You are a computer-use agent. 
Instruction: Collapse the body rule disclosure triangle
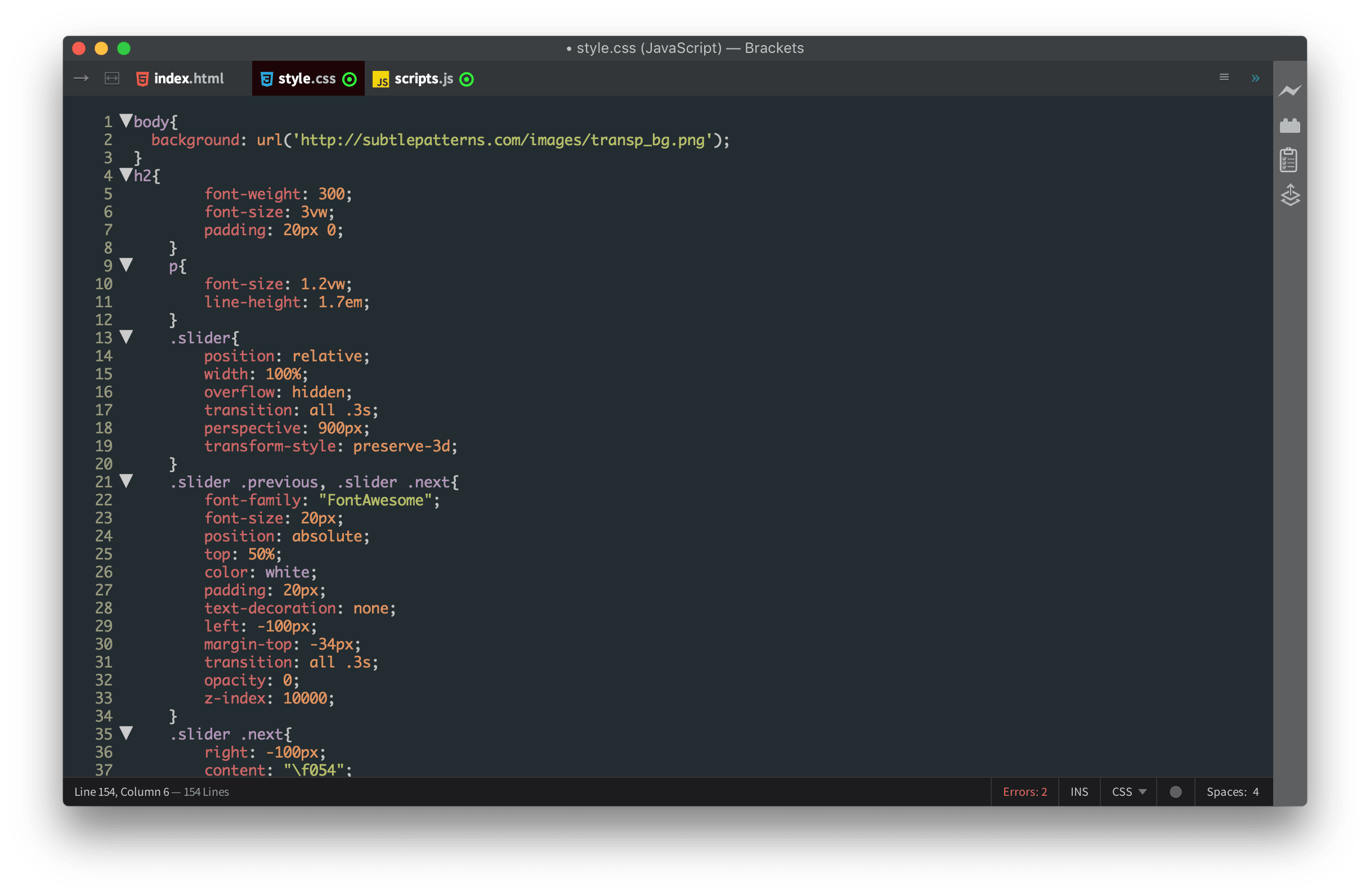click(127, 120)
